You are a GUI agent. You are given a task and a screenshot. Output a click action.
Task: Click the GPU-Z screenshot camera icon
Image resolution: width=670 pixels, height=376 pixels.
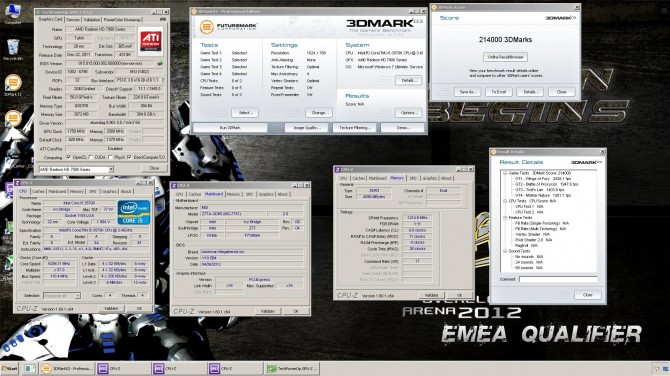(163, 19)
